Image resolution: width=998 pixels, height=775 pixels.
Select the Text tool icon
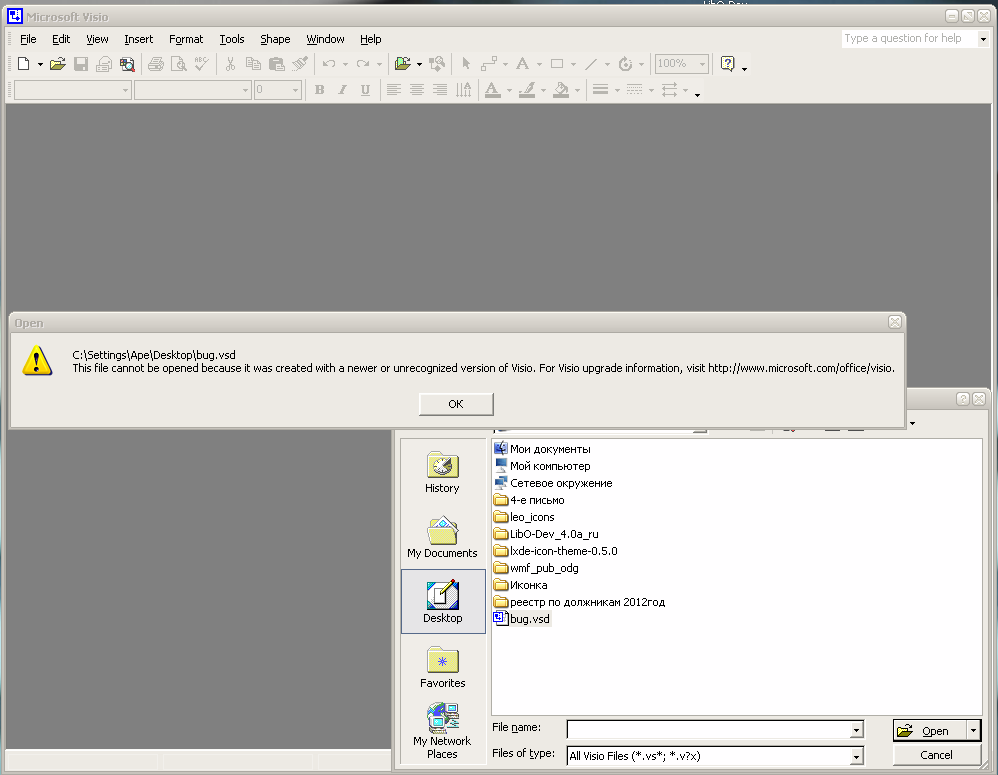pyautogui.click(x=522, y=64)
